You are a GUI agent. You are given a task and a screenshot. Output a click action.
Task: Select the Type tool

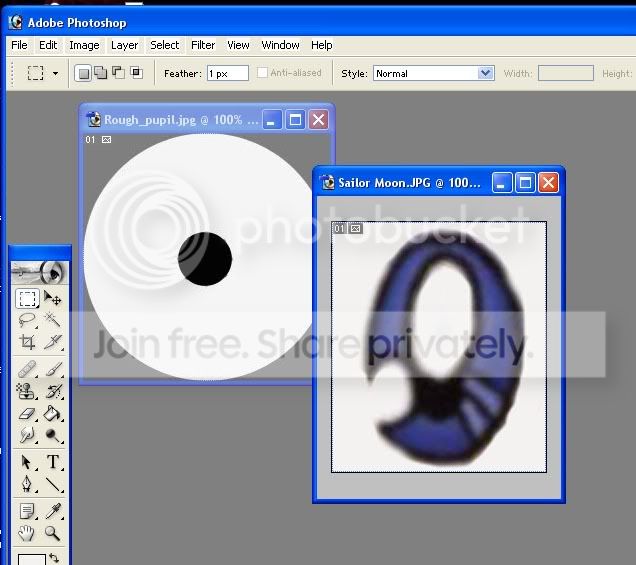(53, 462)
